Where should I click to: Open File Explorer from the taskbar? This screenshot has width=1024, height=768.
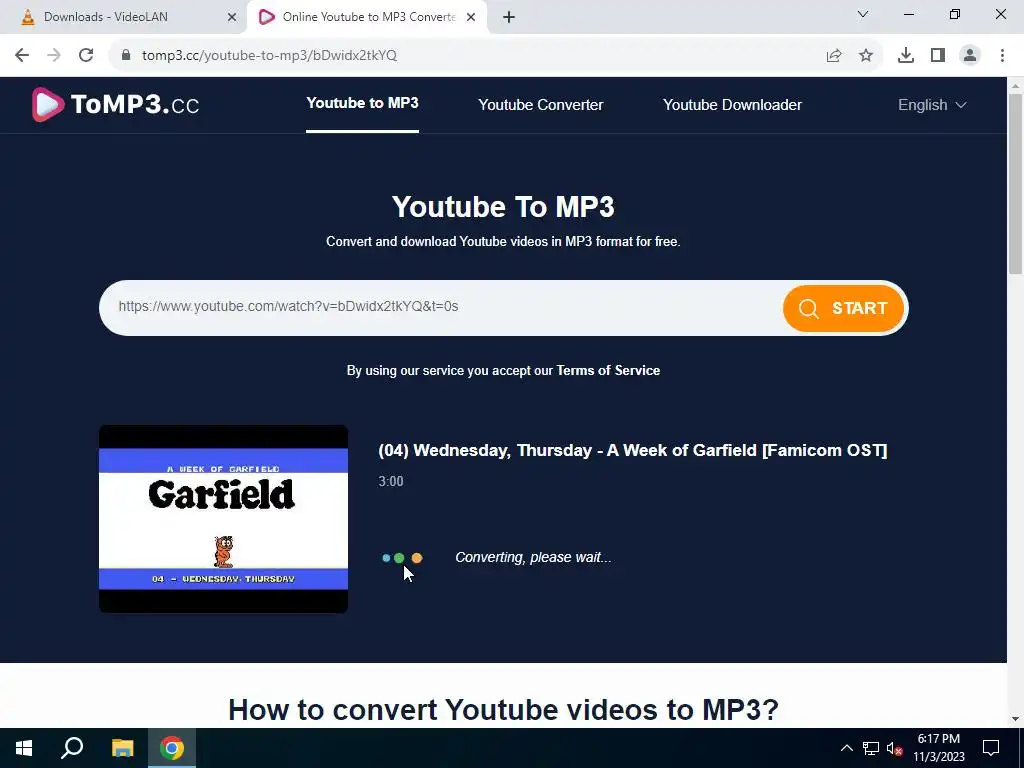tap(122, 748)
